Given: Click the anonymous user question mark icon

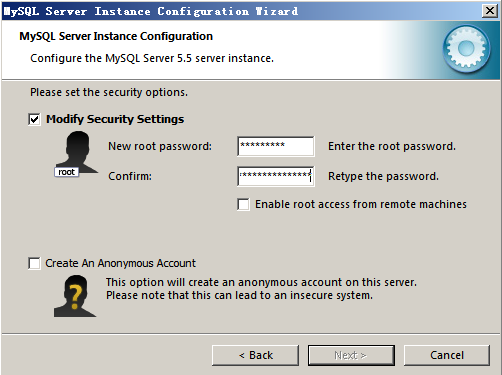Looking at the screenshot, I should click(x=75, y=296).
